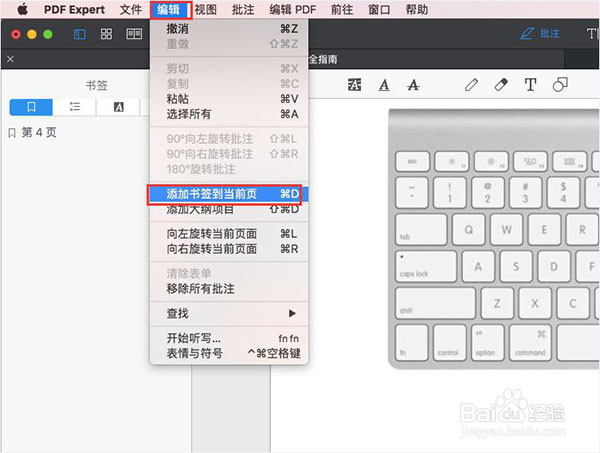Select the text T tool
The width and height of the screenshot is (600, 453).
point(530,85)
